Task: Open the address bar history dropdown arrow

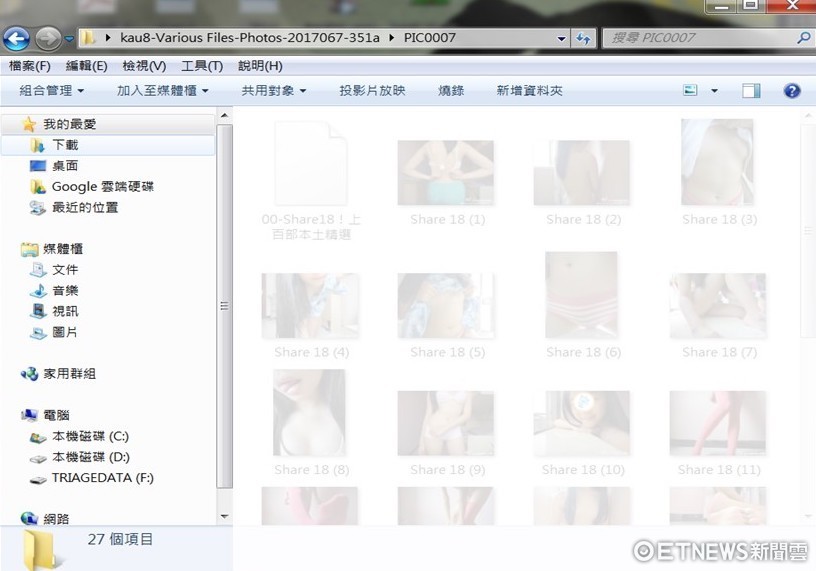Action: click(562, 38)
